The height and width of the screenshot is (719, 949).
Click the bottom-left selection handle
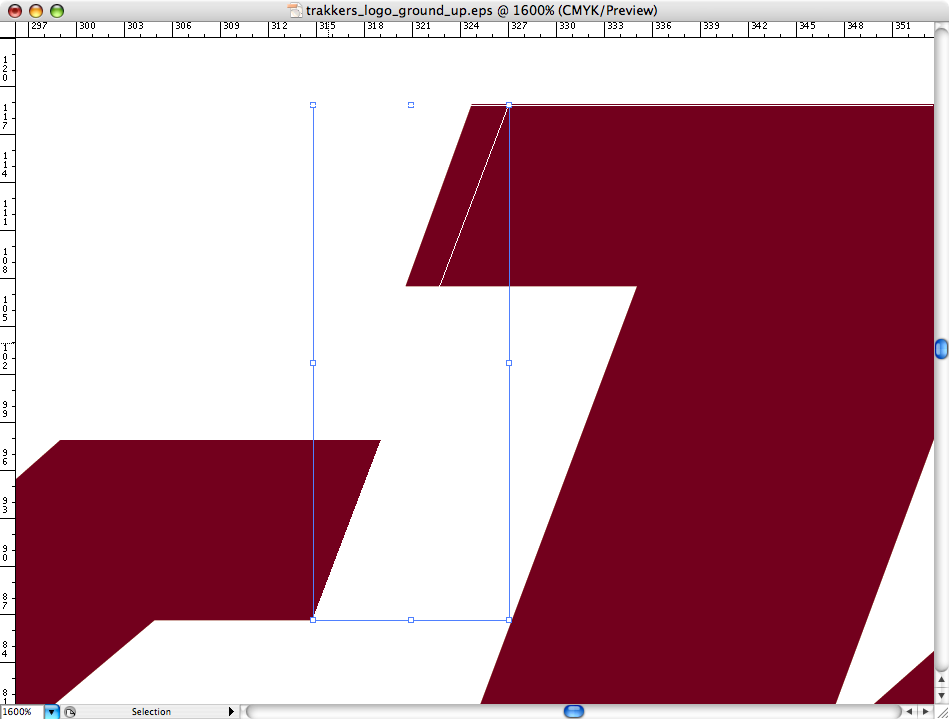(x=313, y=620)
